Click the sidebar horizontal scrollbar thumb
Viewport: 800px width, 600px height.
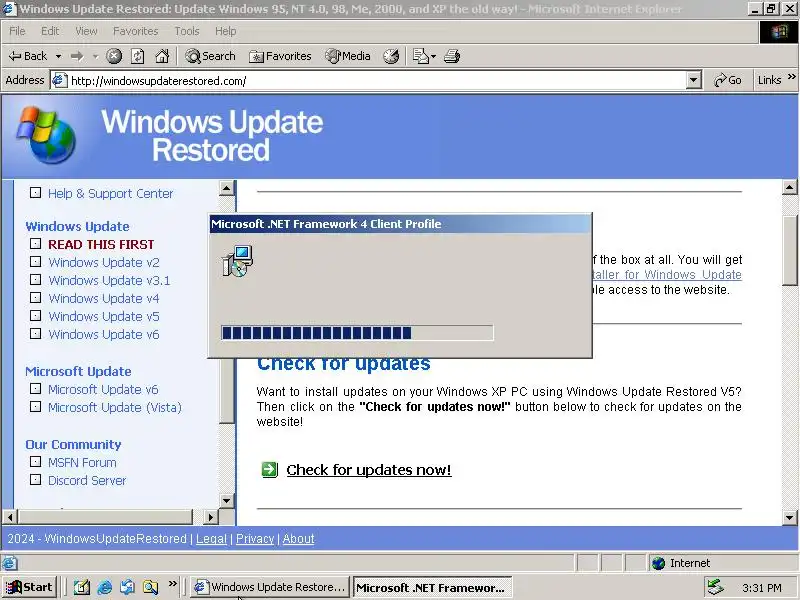click(105, 517)
